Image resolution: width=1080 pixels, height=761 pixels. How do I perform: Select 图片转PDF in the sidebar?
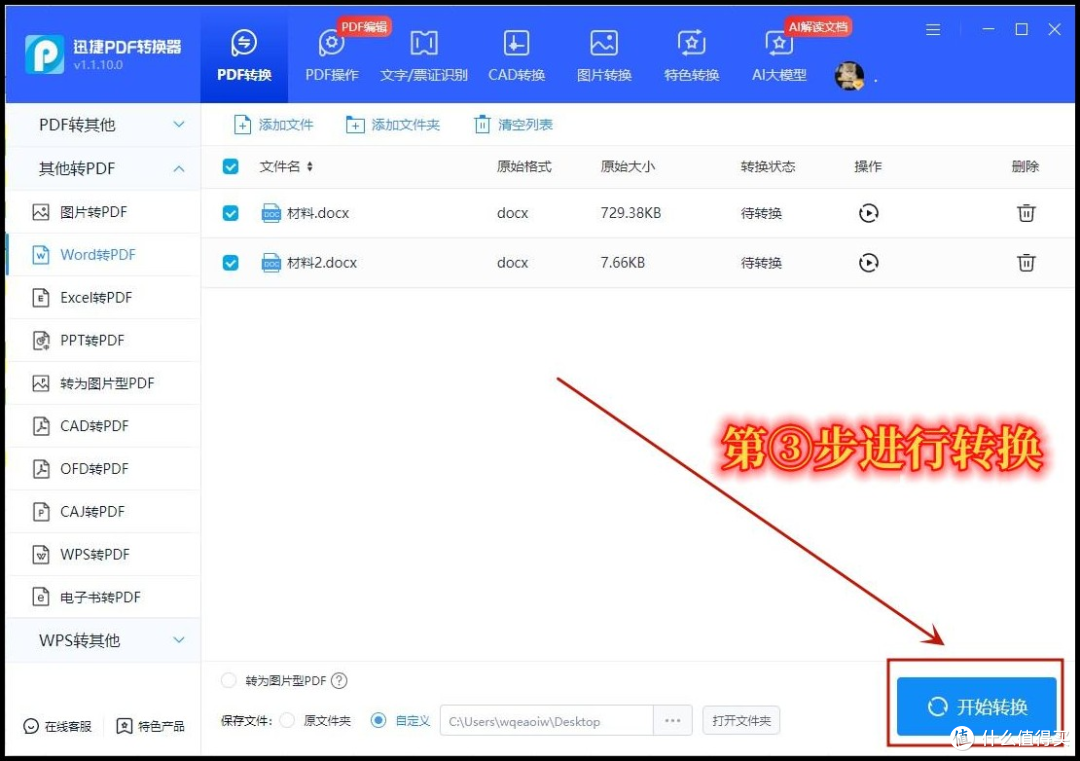click(103, 211)
